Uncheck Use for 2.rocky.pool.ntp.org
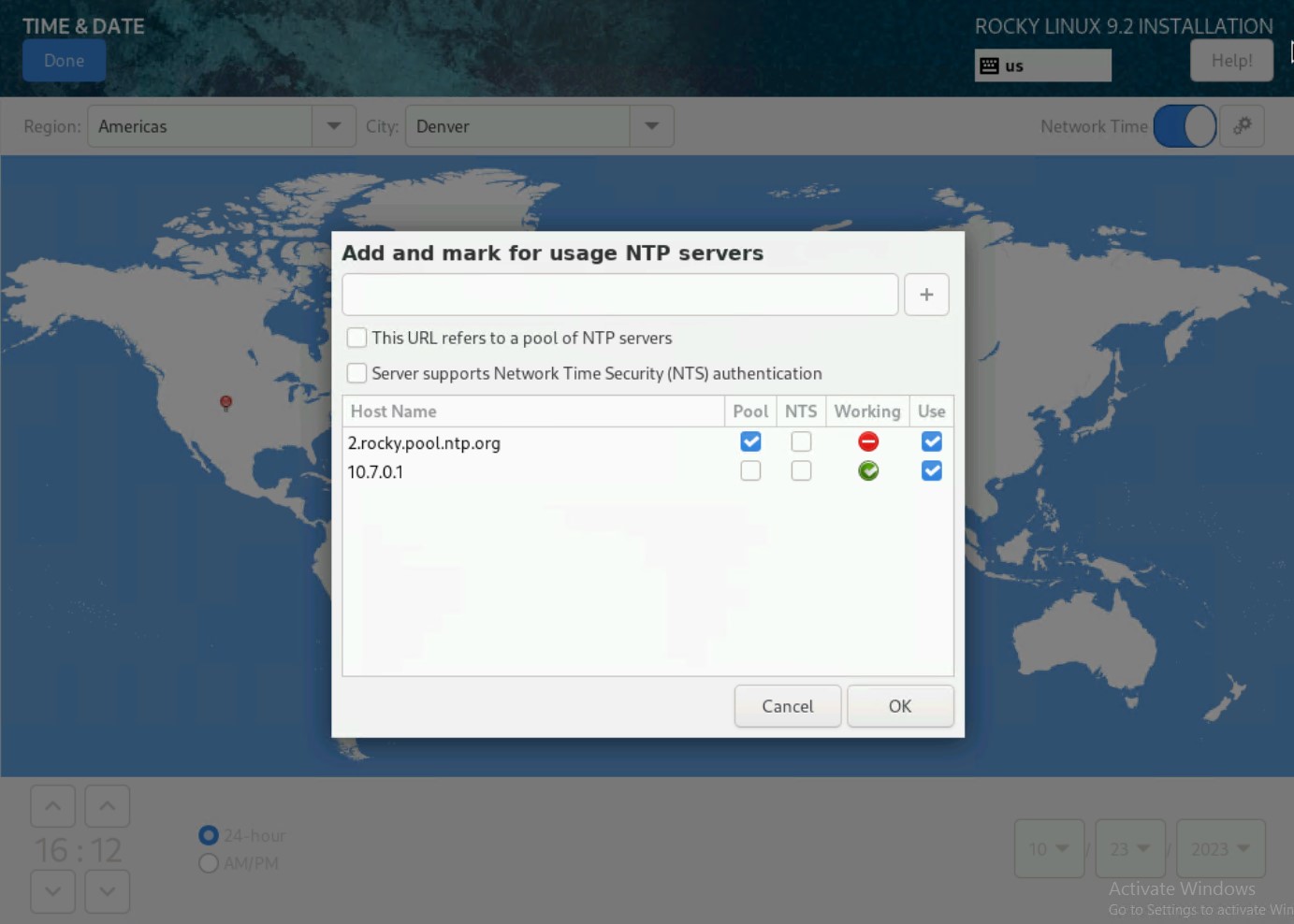The height and width of the screenshot is (924, 1294). tap(931, 442)
